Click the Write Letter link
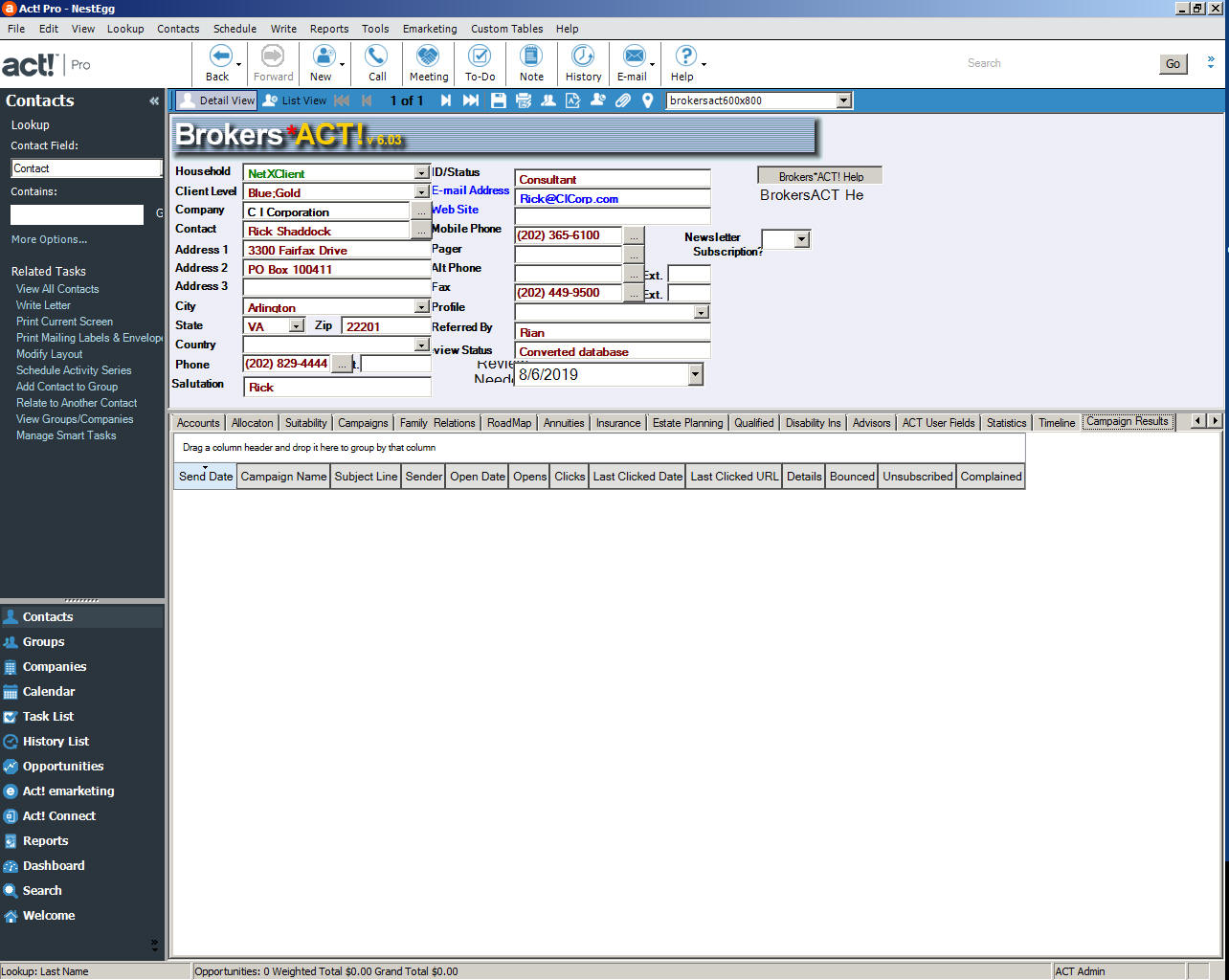 pos(43,305)
